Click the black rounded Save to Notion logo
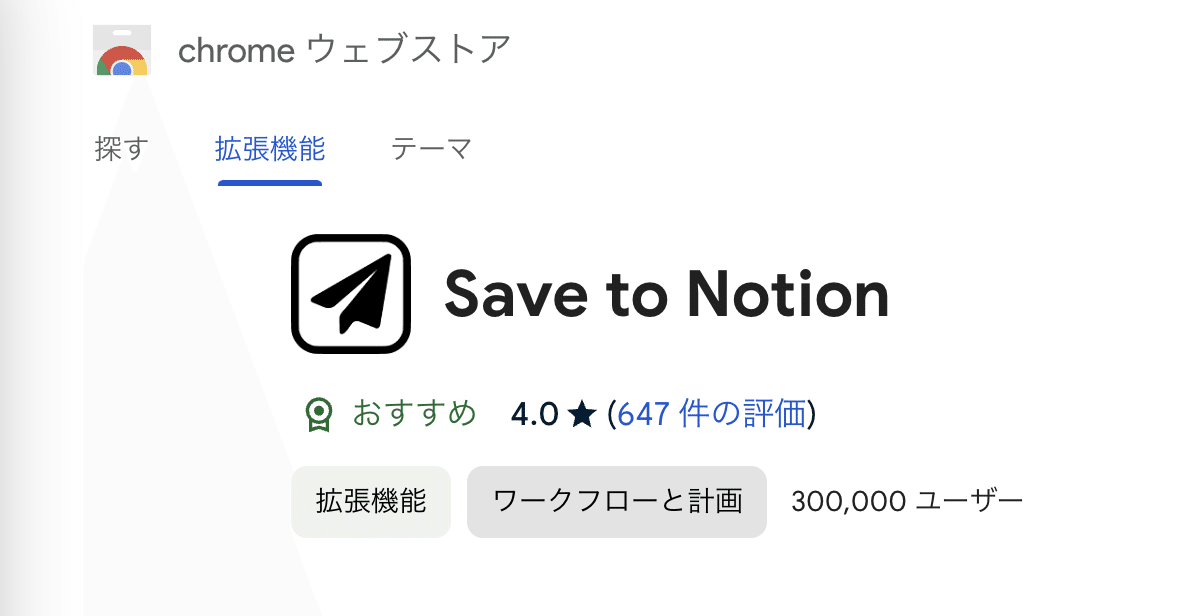 [x=352, y=293]
